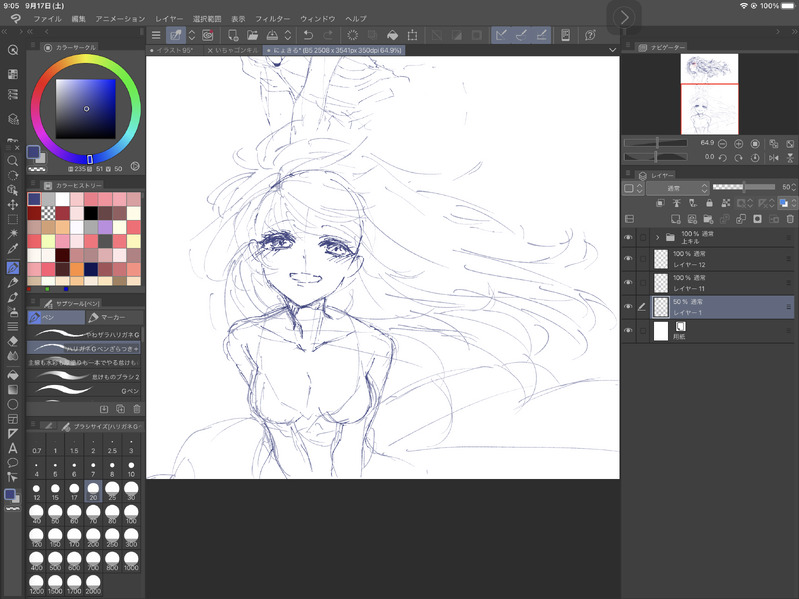This screenshot has height=599, width=799.
Task: Select the Move layer tool
Action: pyautogui.click(x=13, y=205)
